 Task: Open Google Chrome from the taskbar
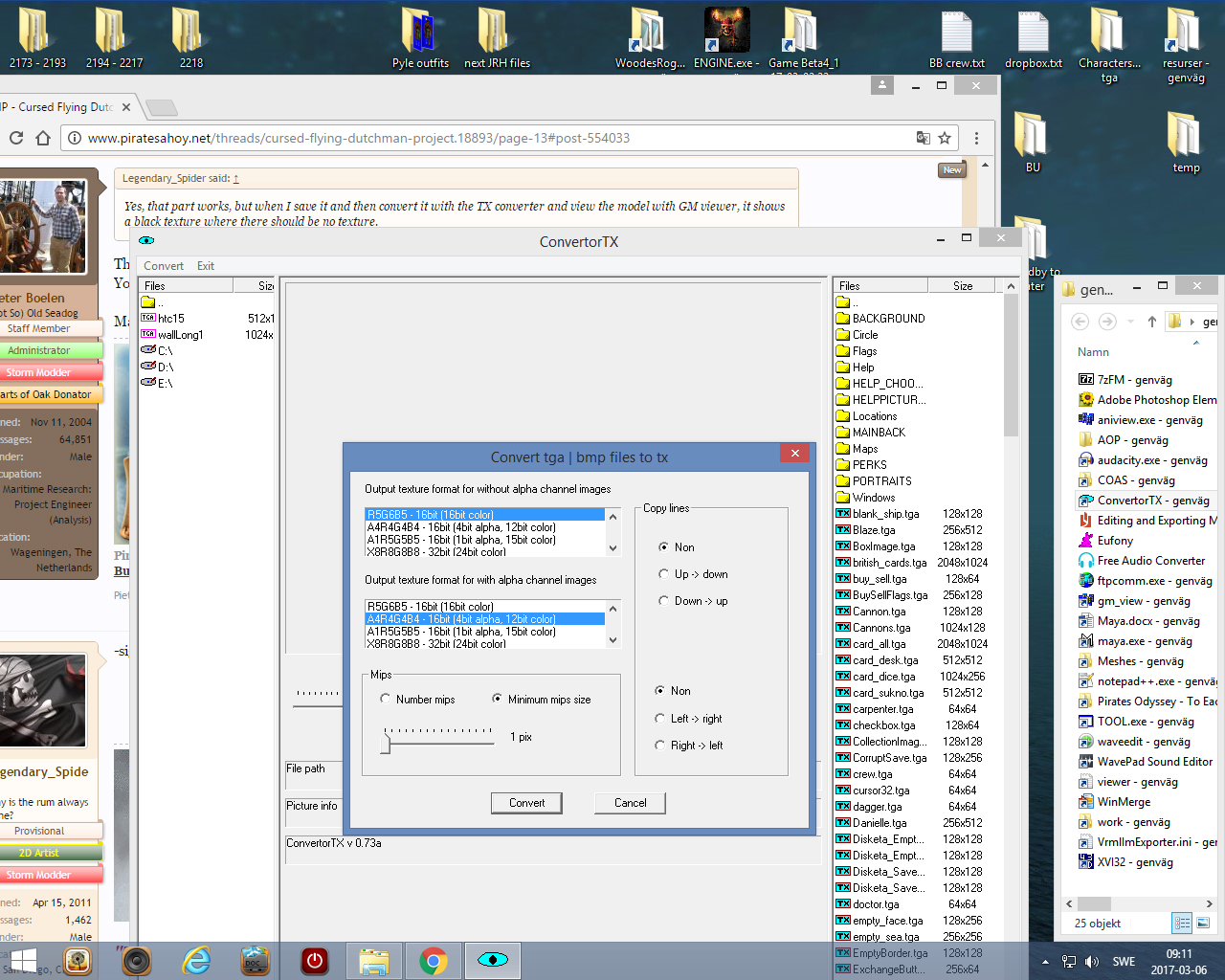(434, 960)
